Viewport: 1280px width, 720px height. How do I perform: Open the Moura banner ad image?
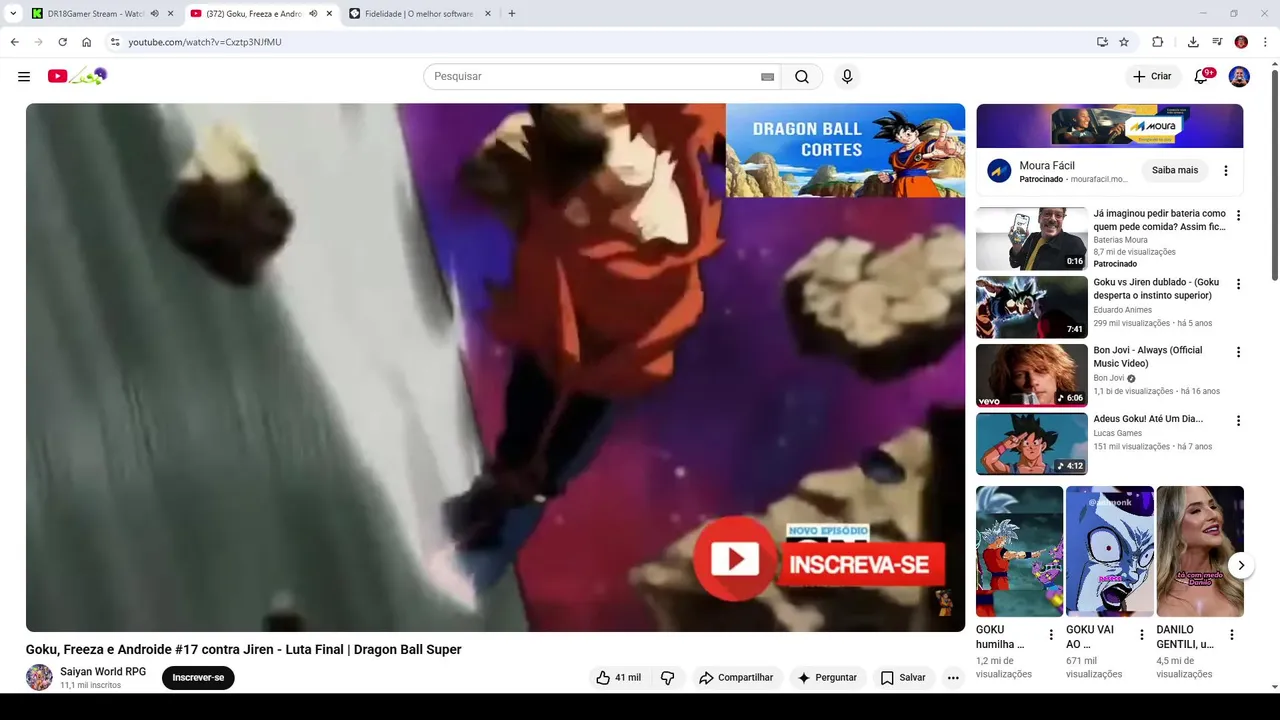tap(1110, 126)
